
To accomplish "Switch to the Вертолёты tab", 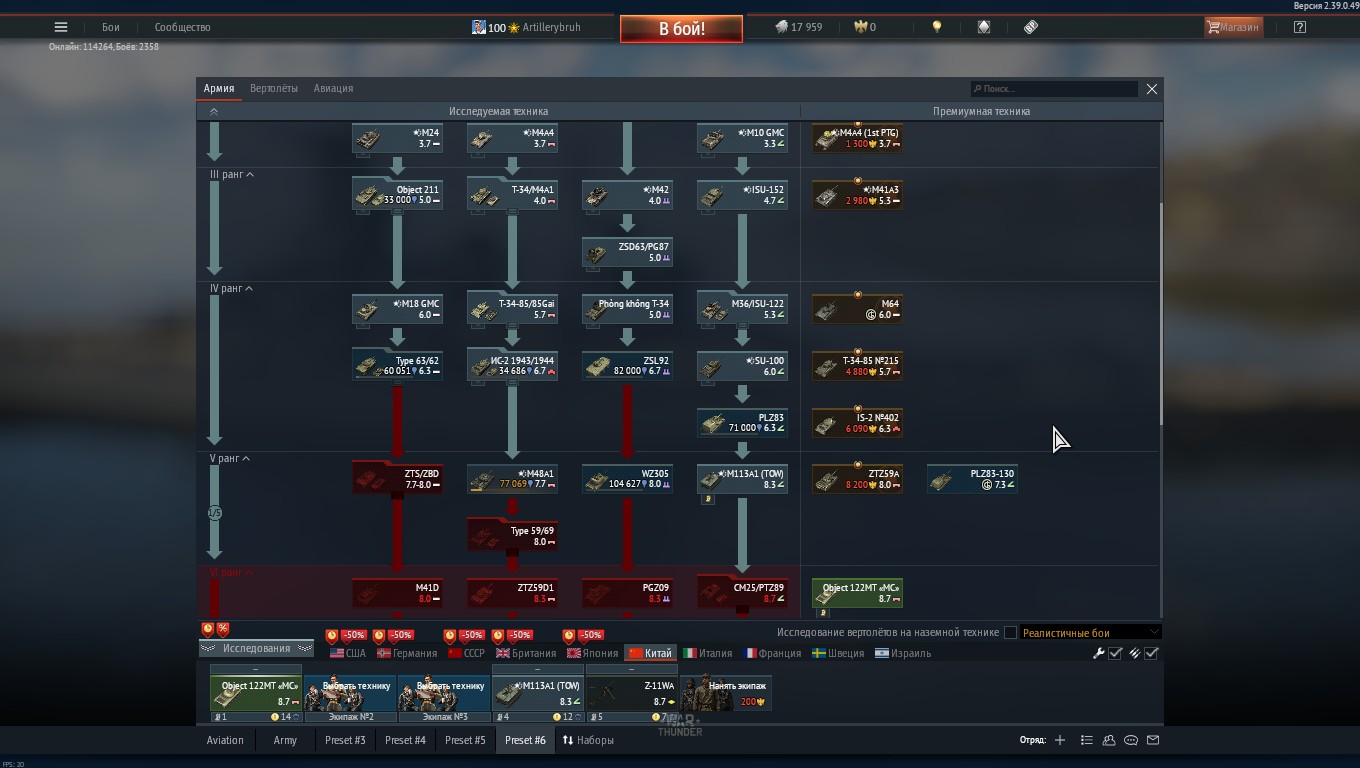I will 274,88.
